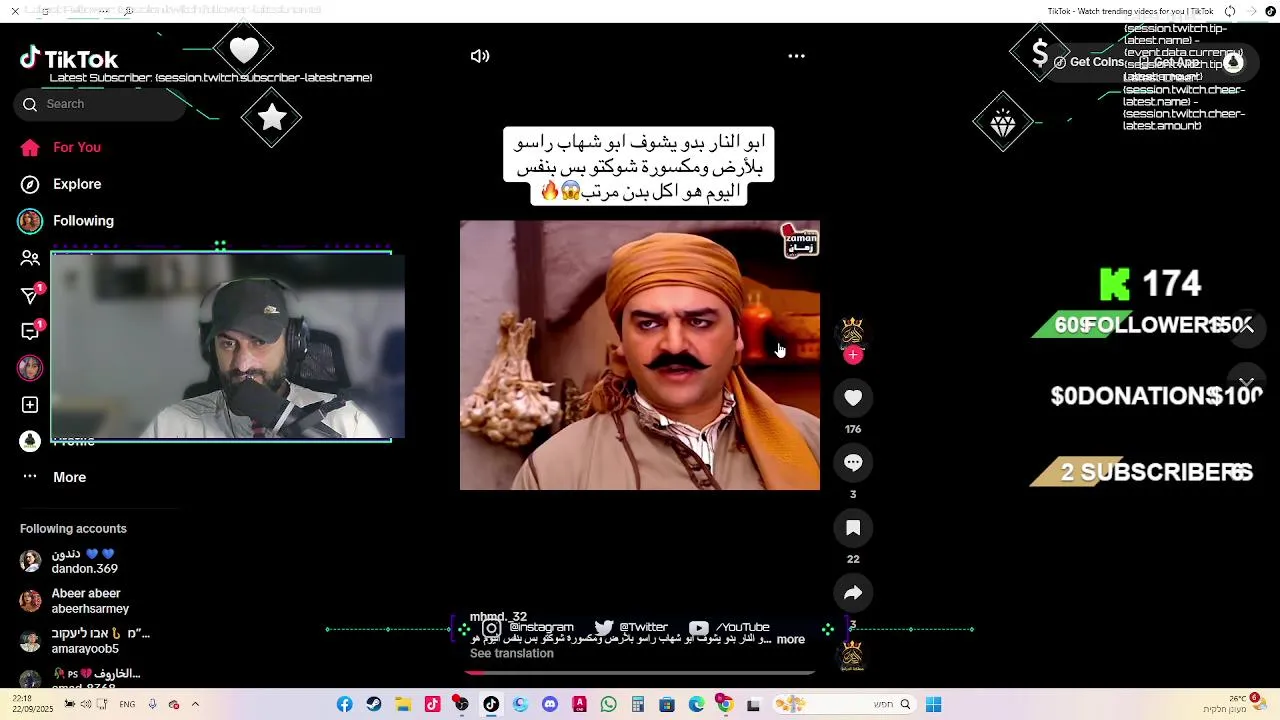Open File Explorer from the taskbar

coord(403,705)
